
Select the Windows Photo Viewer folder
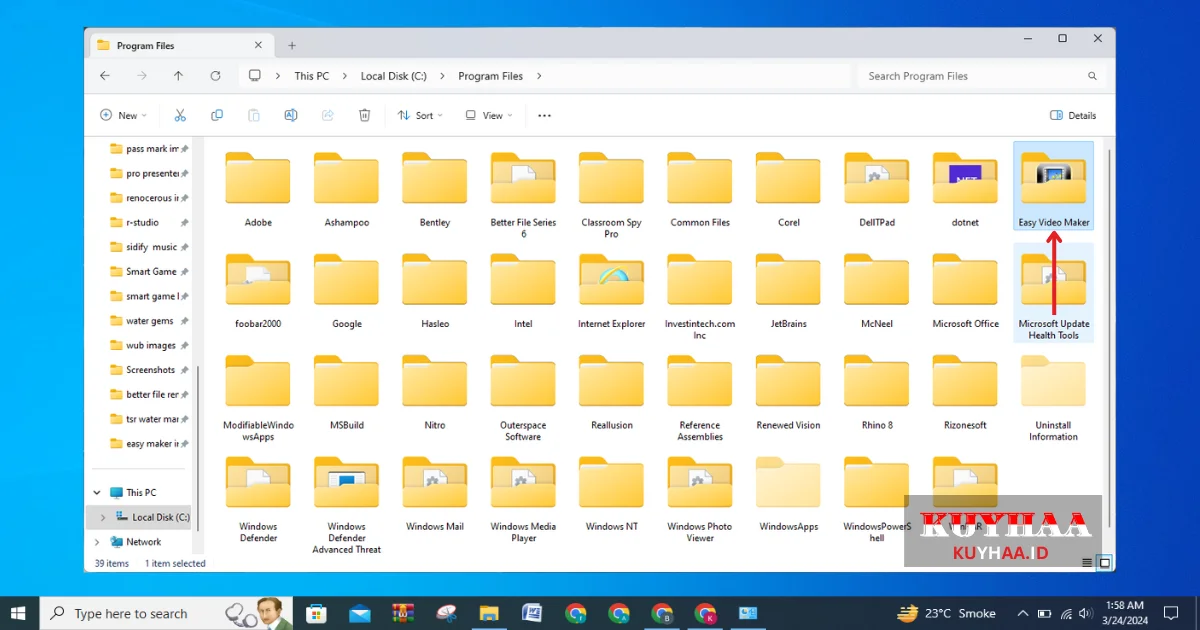700,500
